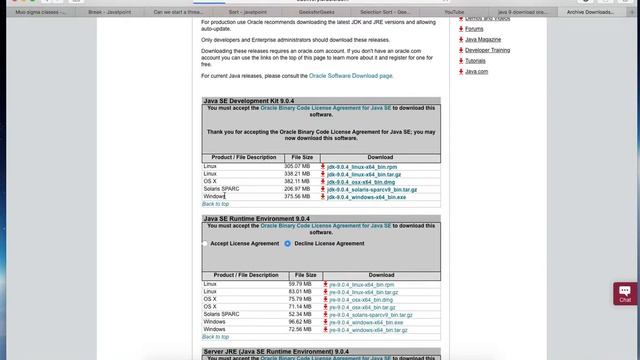Switch to the Sort - javatpoint tab
This screenshot has width=640, height=360.
click(247, 12)
